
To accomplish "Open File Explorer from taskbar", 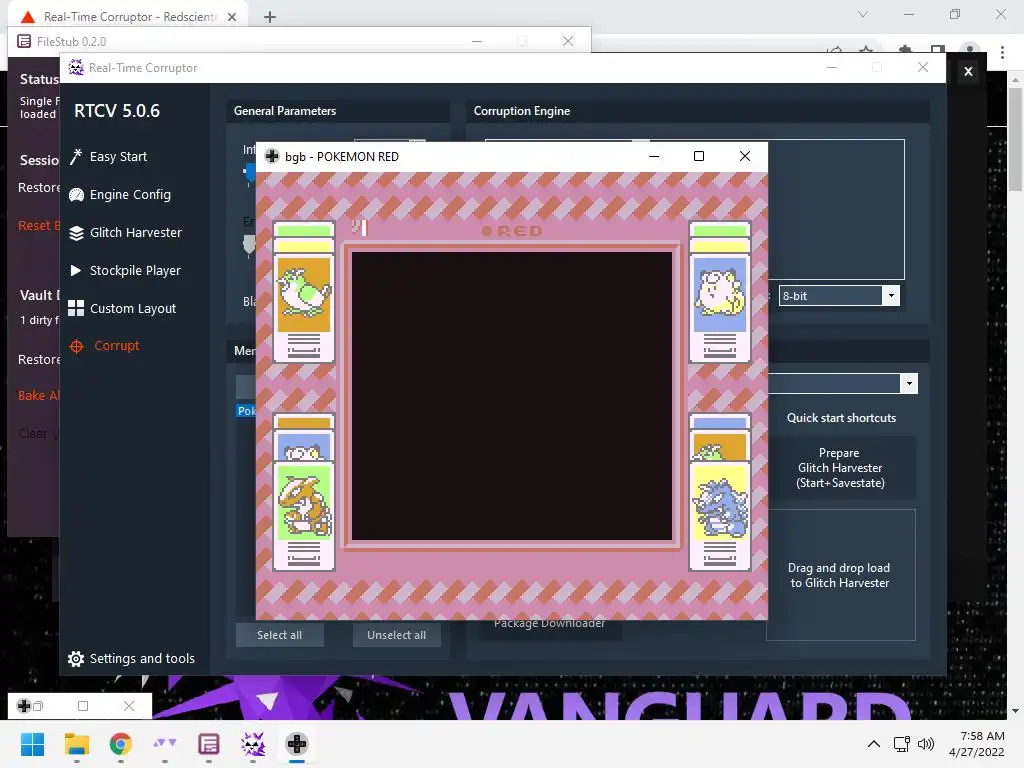I will 76,744.
